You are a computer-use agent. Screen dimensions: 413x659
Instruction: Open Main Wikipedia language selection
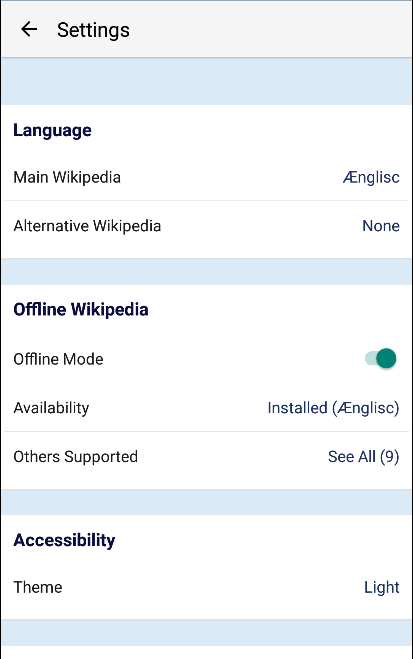pos(206,177)
